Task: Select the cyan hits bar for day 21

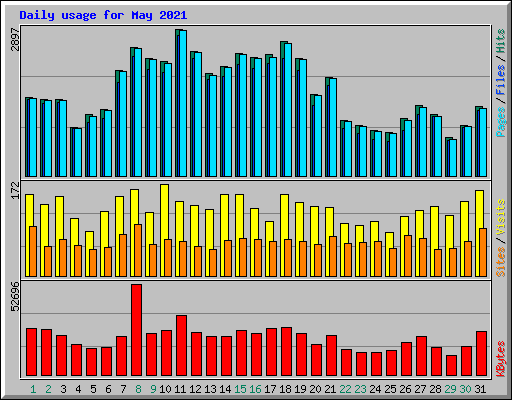Action: (333, 127)
